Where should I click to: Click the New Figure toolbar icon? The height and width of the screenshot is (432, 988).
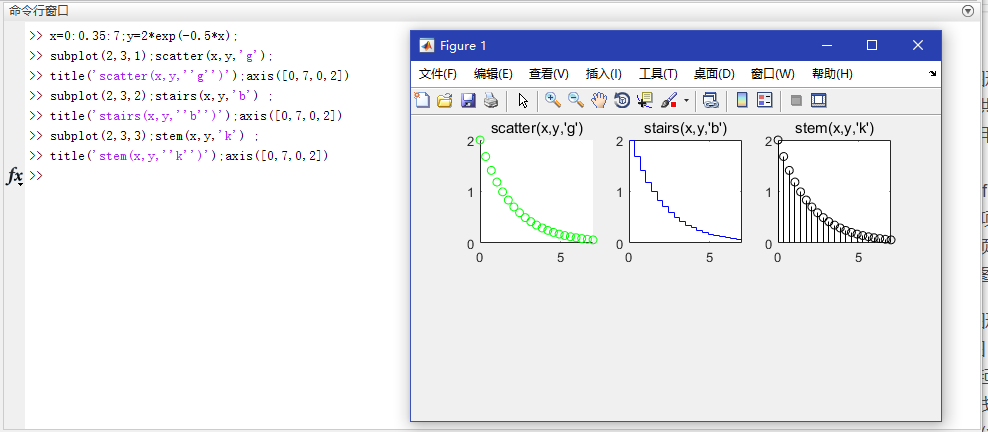(x=421, y=100)
